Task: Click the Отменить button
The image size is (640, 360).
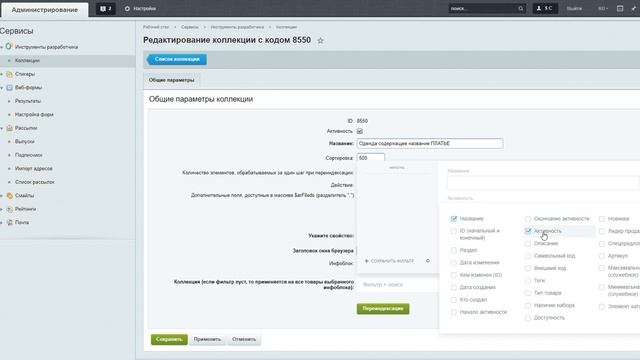Action: (244, 340)
